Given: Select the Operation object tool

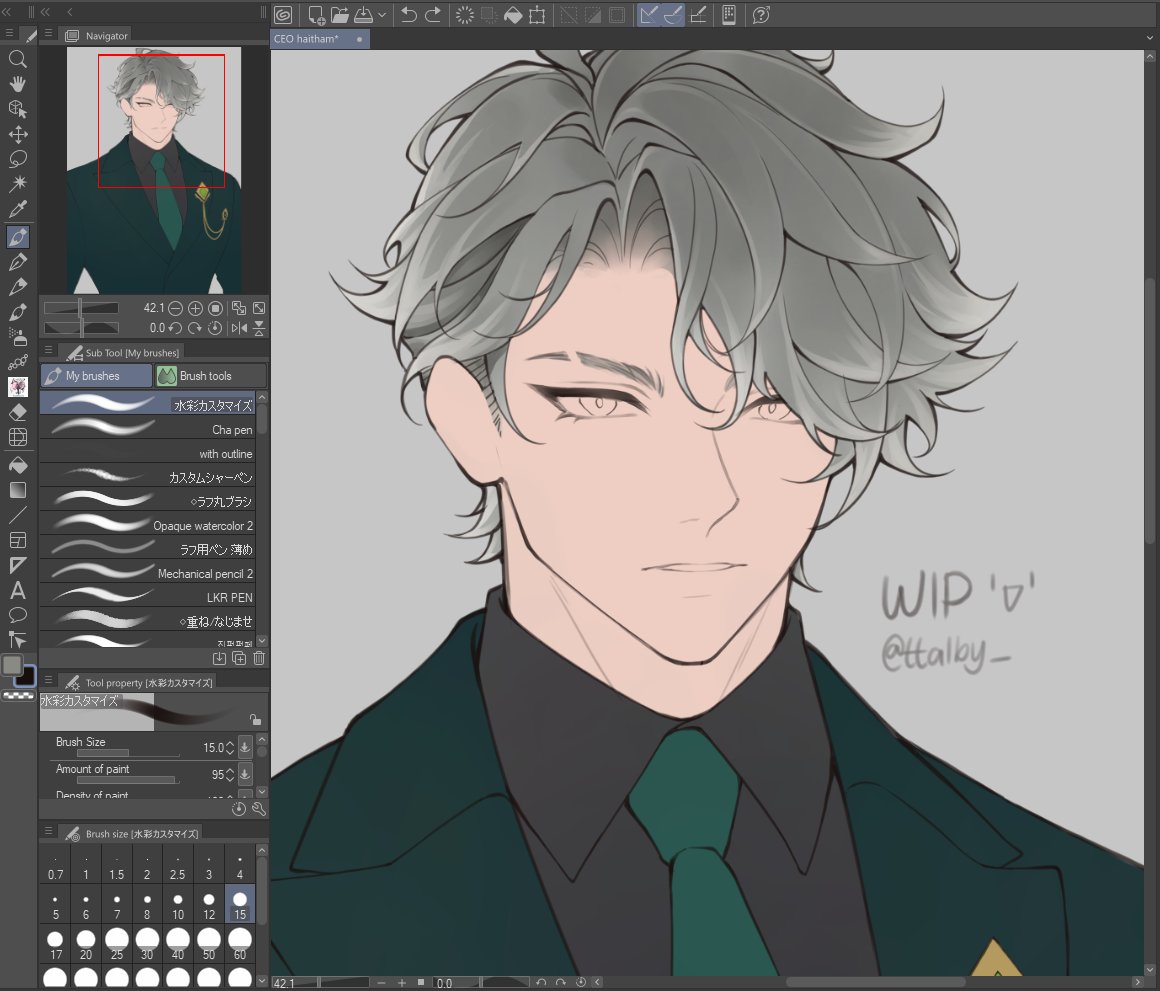Looking at the screenshot, I should [x=18, y=109].
